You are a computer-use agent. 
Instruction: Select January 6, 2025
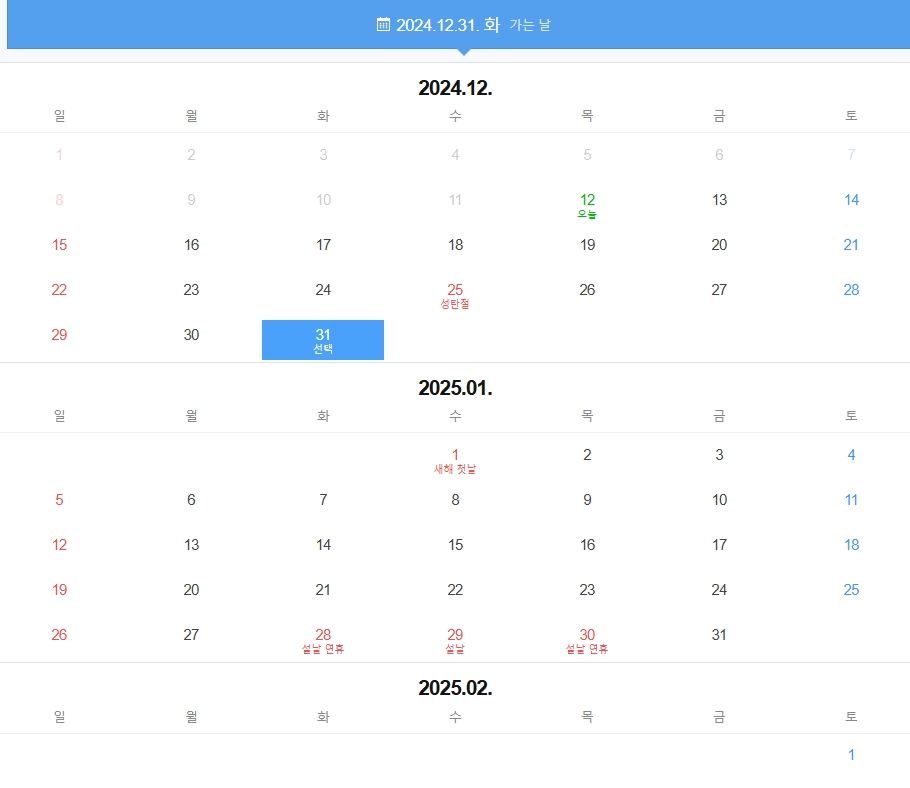point(192,500)
